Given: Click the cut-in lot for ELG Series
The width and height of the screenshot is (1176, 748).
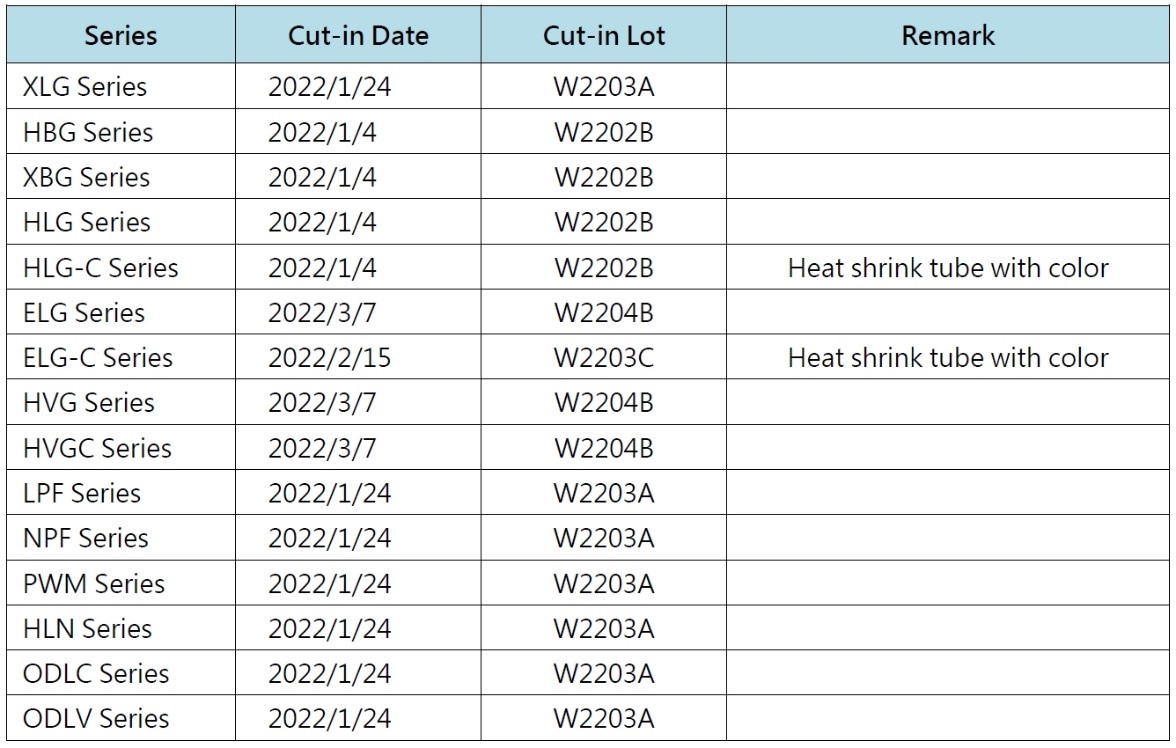Looking at the screenshot, I should [604, 313].
